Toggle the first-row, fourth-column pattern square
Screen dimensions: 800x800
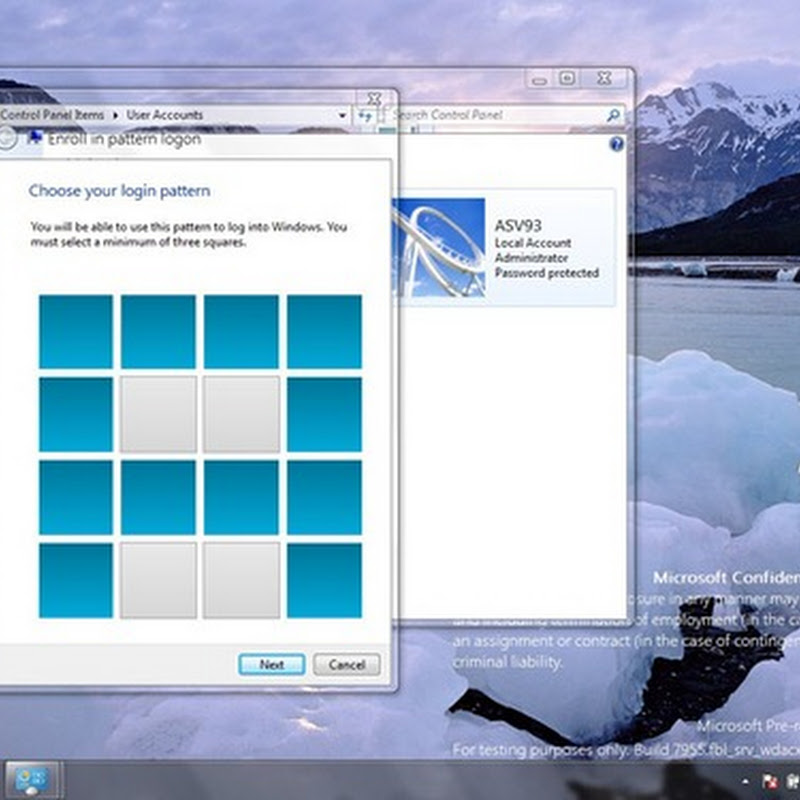coord(324,332)
